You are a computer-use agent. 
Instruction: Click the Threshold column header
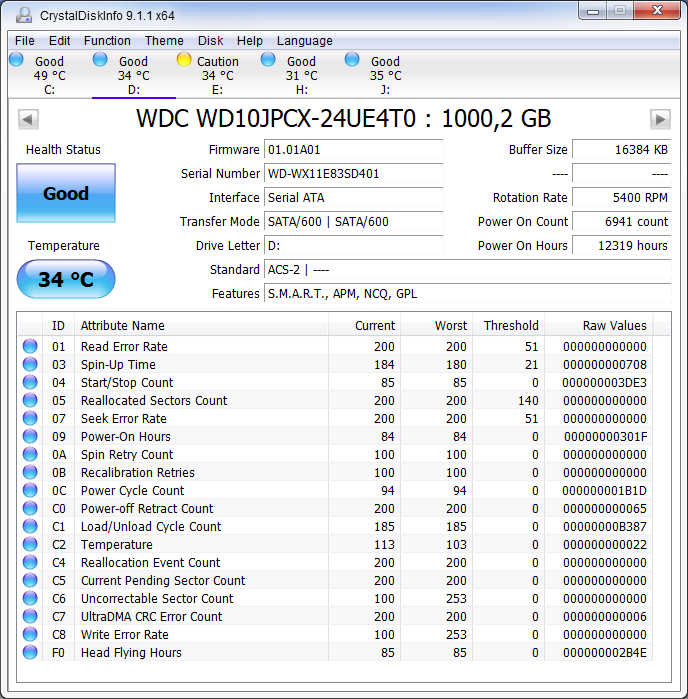pyautogui.click(x=508, y=325)
